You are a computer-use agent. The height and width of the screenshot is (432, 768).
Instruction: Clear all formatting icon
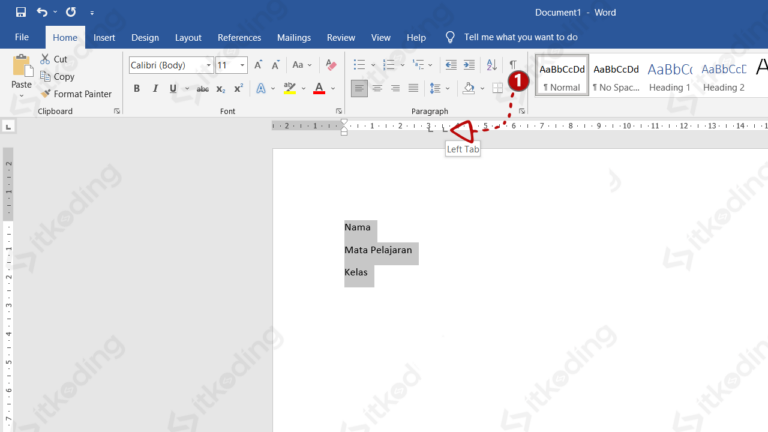click(331, 65)
